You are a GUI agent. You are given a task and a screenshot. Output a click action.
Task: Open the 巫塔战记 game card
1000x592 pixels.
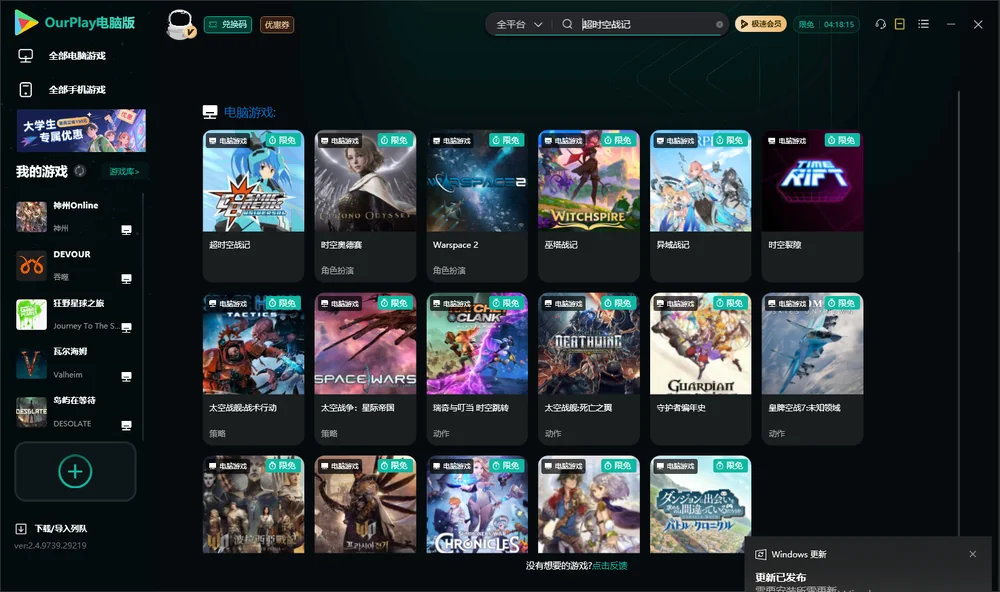[589, 205]
